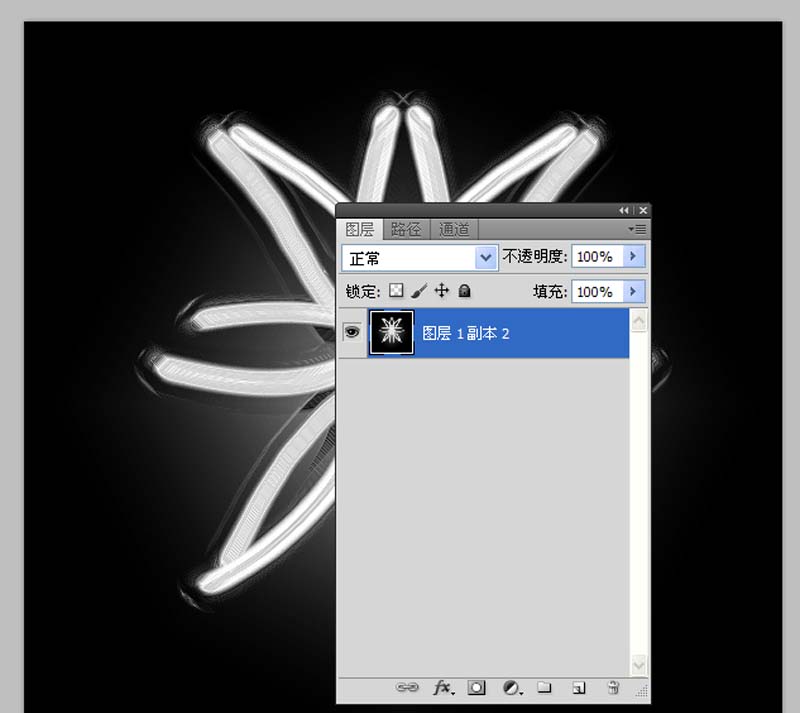Toggle lock transparent pixels icon
Image resolution: width=800 pixels, height=713 pixels.
click(x=396, y=291)
